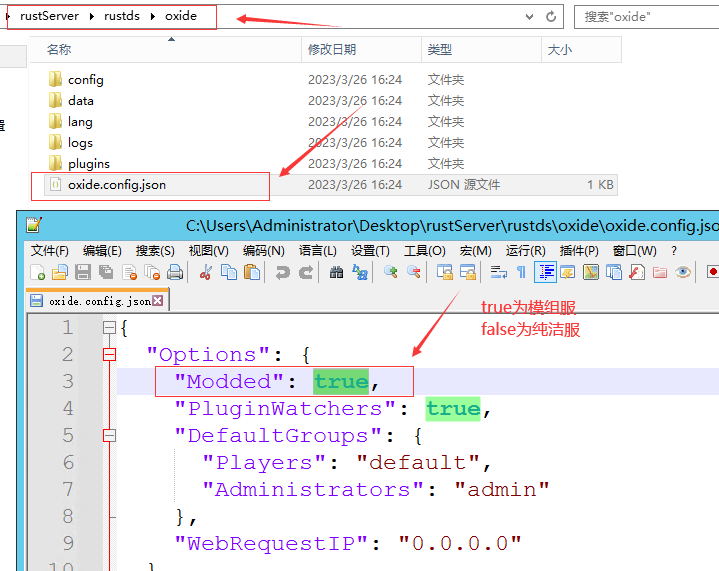
Task: Click the refresh button in Explorer
Action: (x=551, y=17)
